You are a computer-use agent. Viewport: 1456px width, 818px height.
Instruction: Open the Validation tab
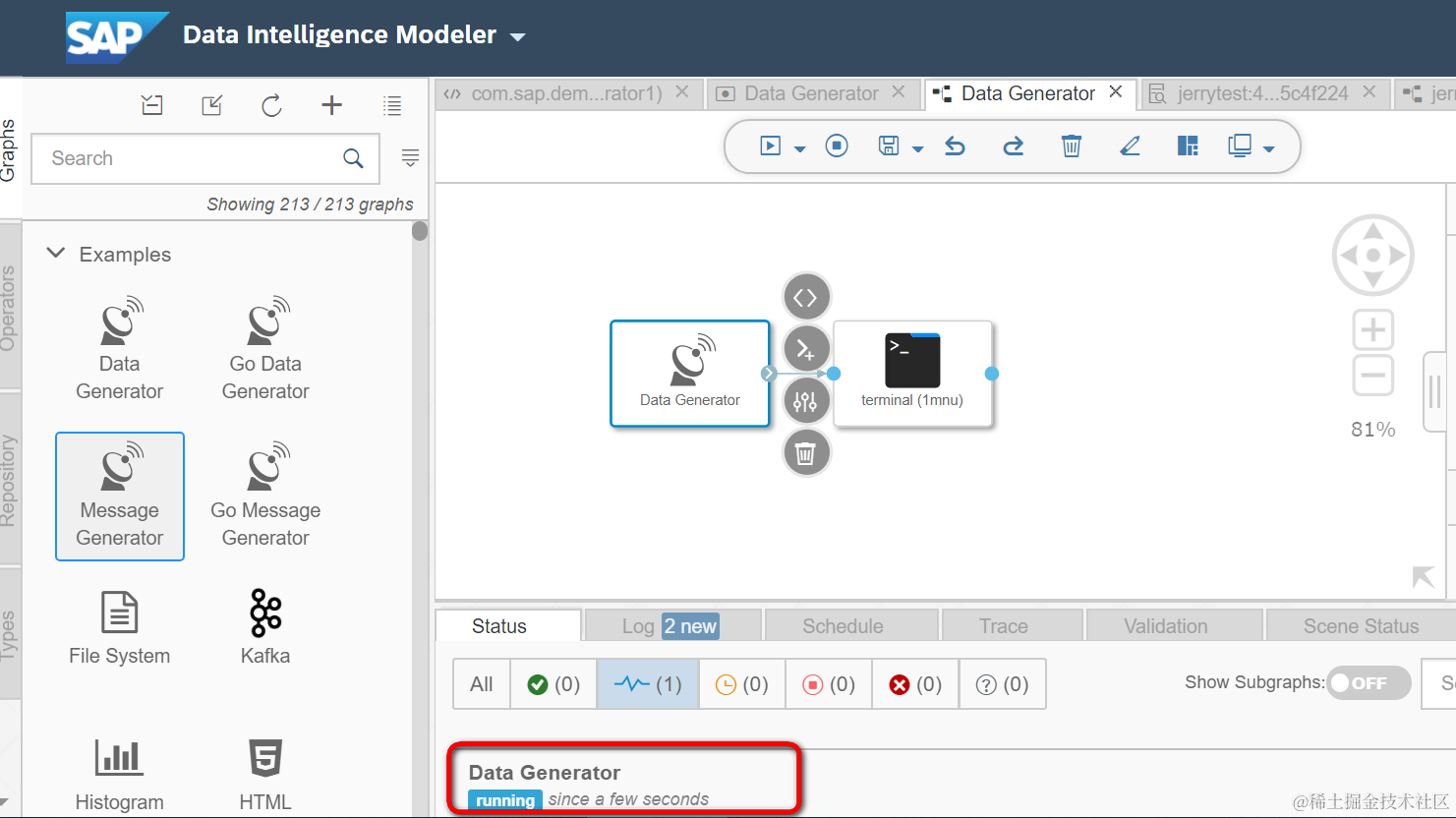click(x=1174, y=626)
